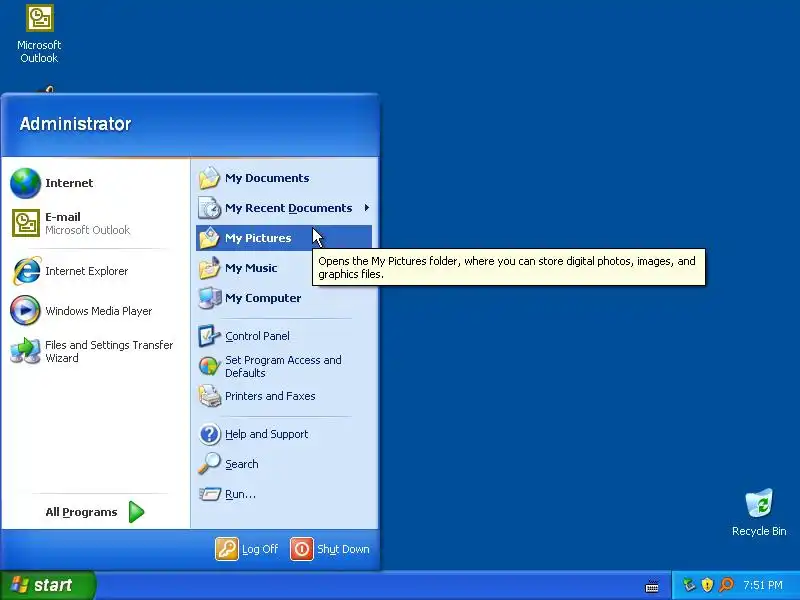The image size is (800, 600).
Task: Click the Internet globe icon
Action: pos(26,183)
